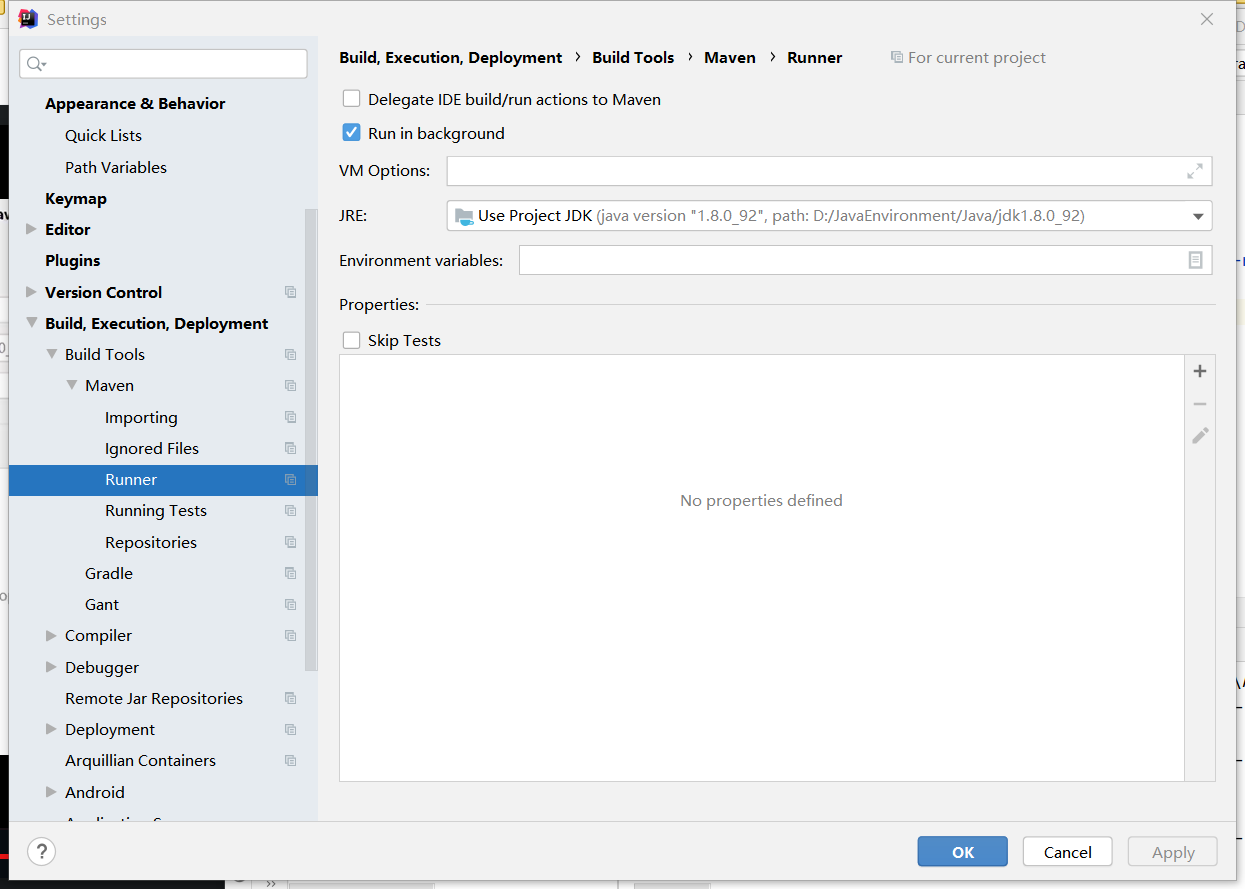Select Gradle settings
The width and height of the screenshot is (1245, 889).
coord(109,573)
